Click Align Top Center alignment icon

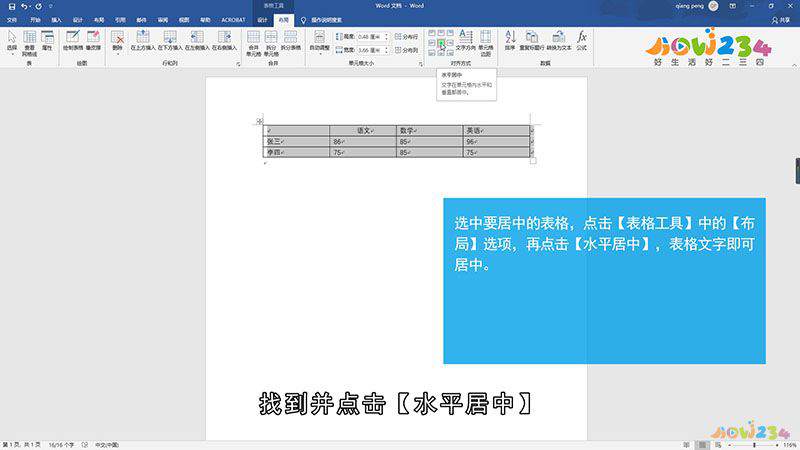(441, 33)
